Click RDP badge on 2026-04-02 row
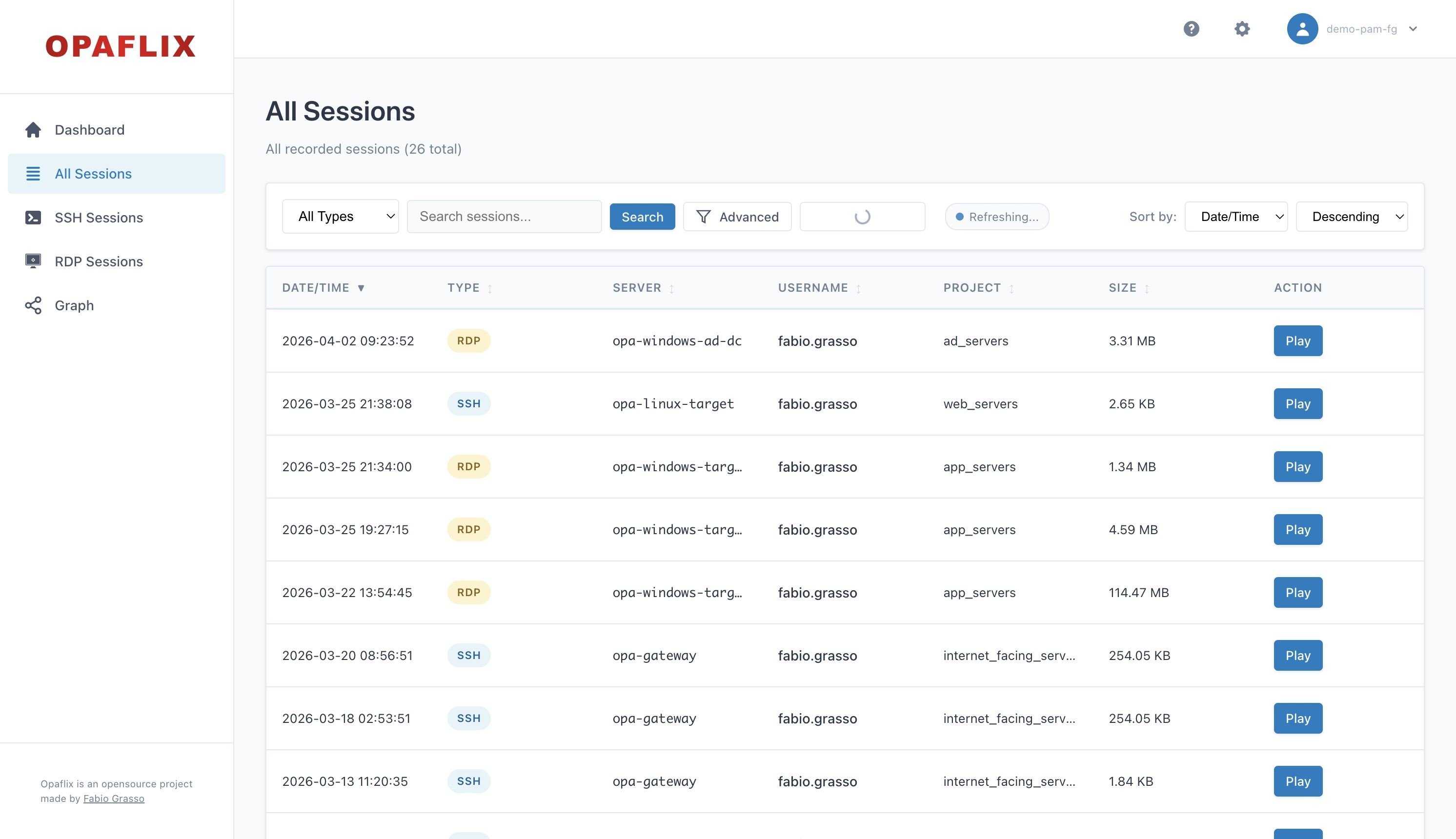This screenshot has width=1456, height=839. coord(468,340)
